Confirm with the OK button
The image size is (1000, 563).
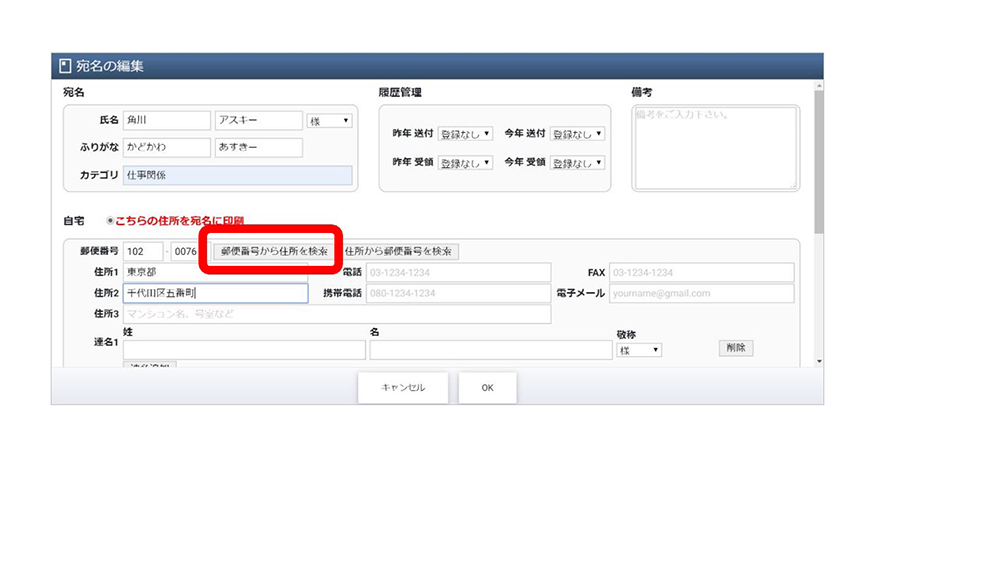click(x=487, y=388)
